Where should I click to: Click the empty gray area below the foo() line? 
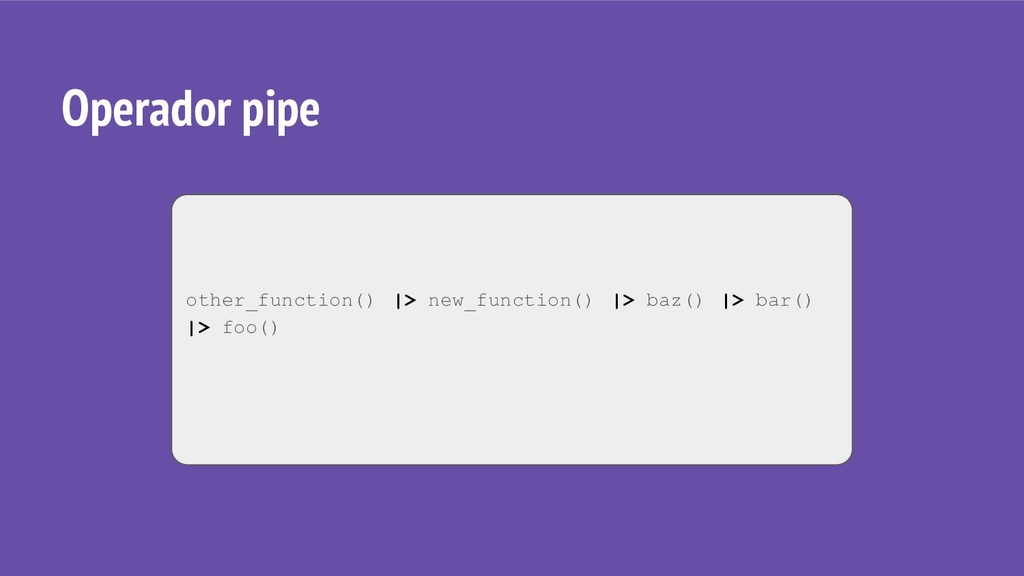point(511,402)
